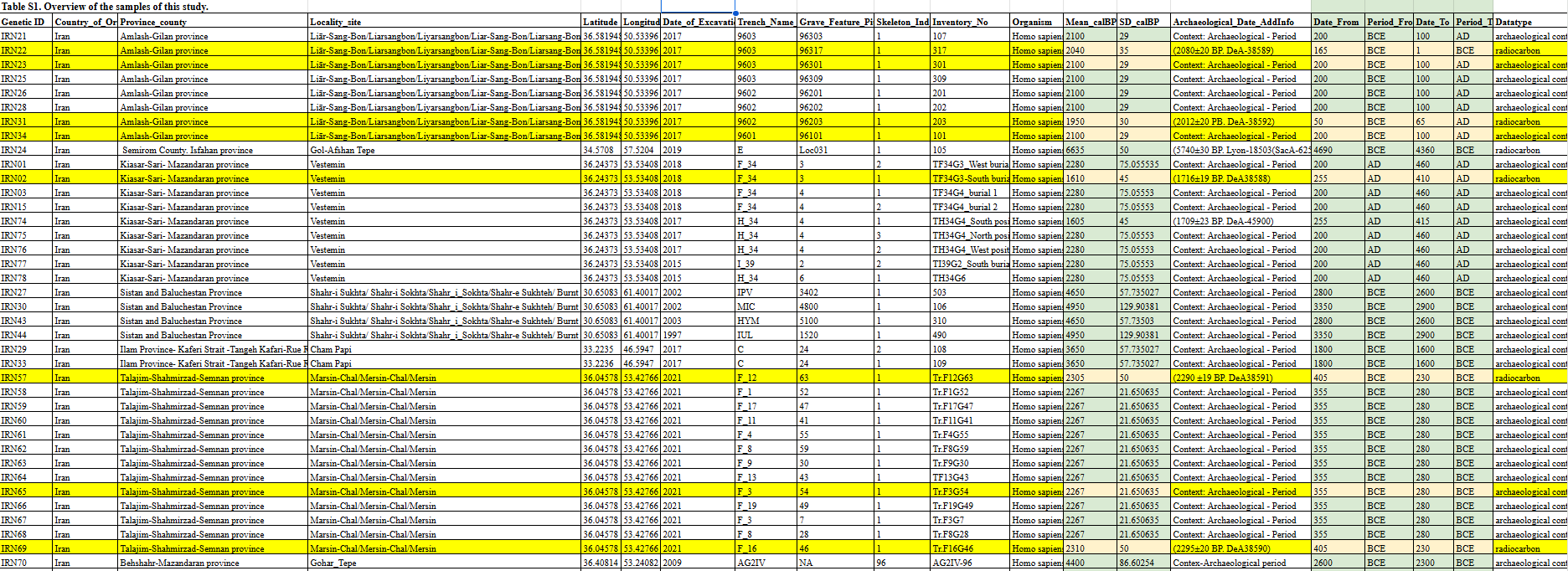The width and height of the screenshot is (1568, 571).
Task: Select the SD calBP value 86.60254
Action: tap(1144, 563)
